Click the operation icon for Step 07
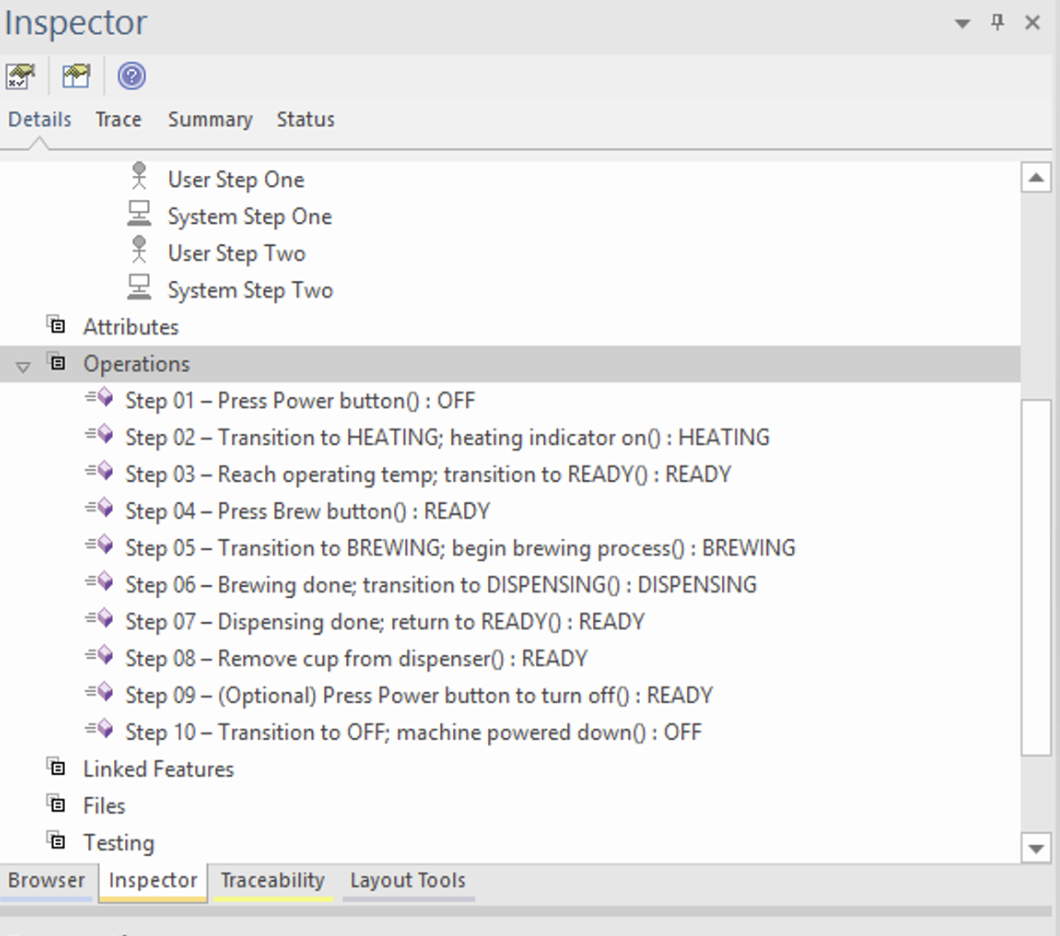 pyautogui.click(x=99, y=618)
